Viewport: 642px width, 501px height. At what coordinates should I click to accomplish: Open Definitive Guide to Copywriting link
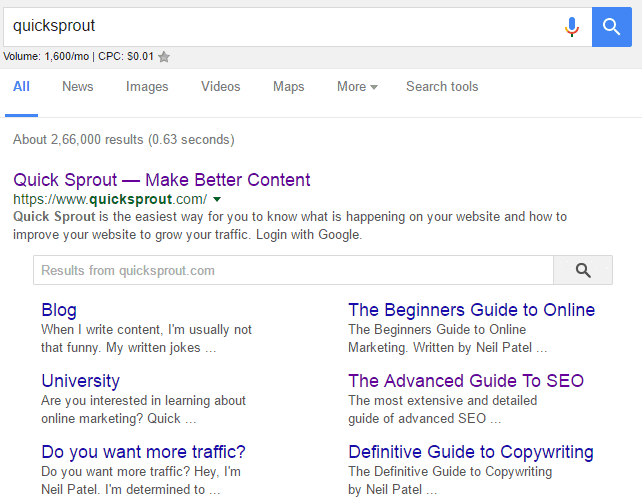coord(471,452)
